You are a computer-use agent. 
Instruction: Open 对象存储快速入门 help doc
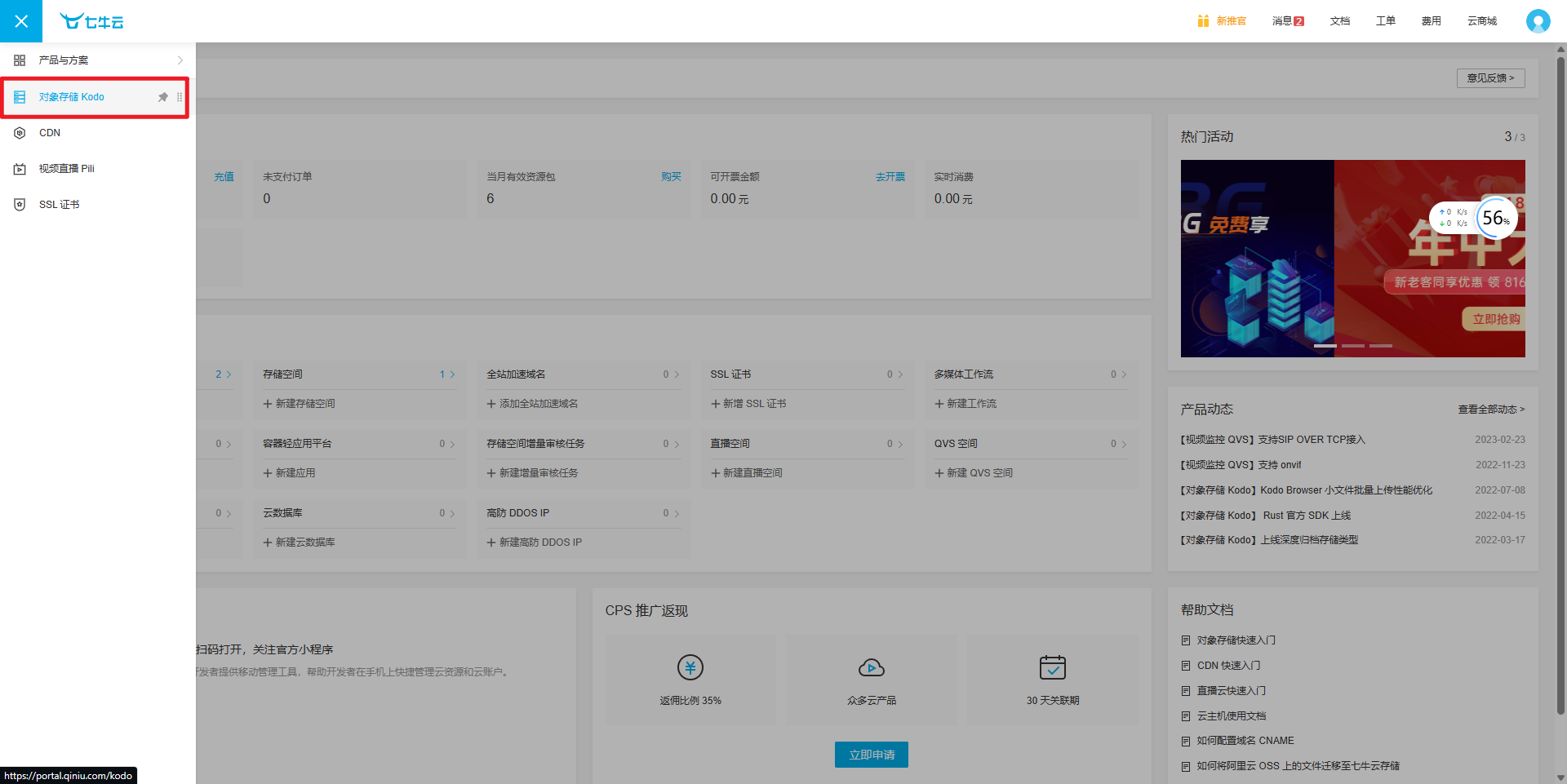[1236, 640]
